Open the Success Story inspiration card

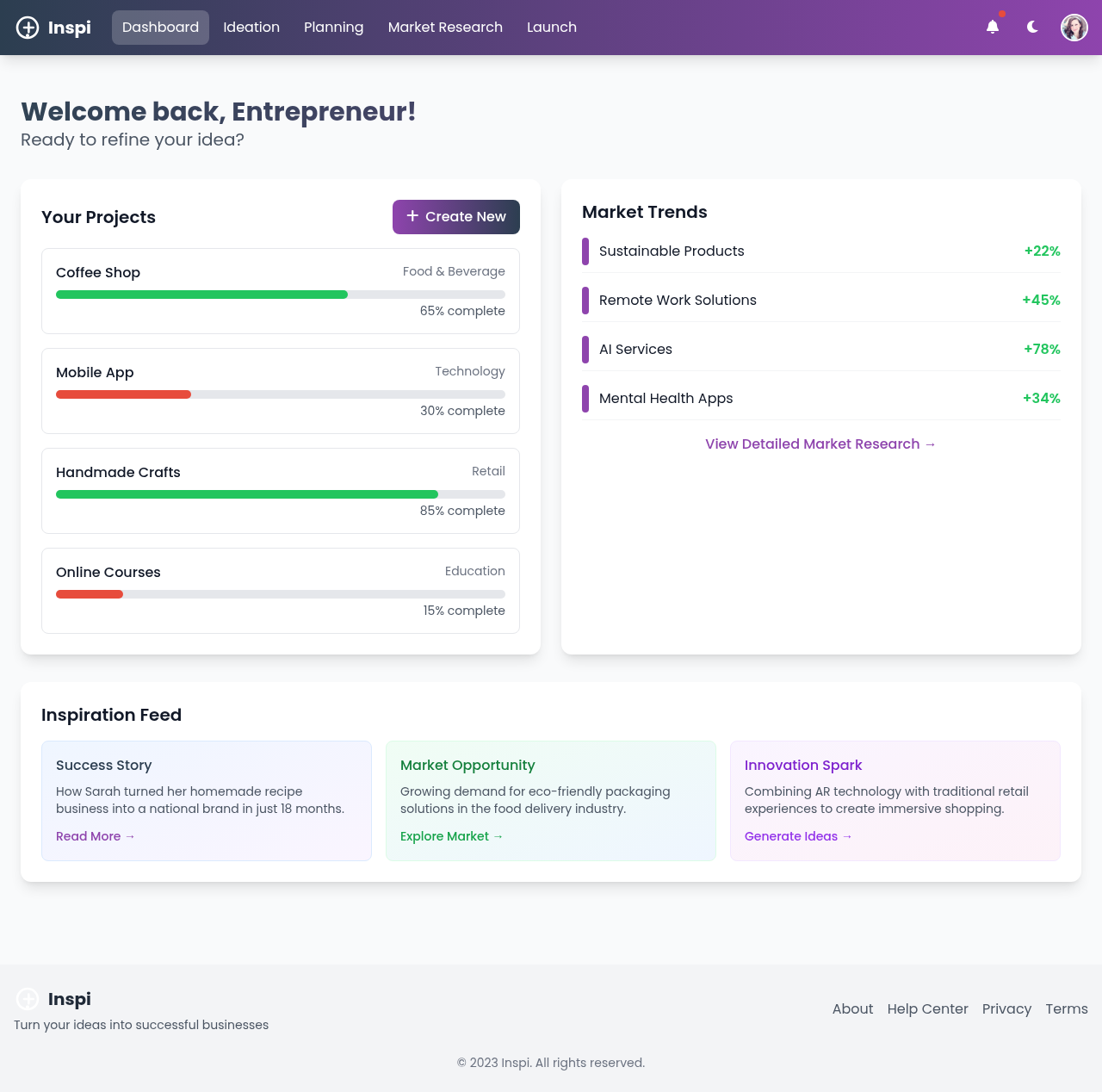(206, 800)
